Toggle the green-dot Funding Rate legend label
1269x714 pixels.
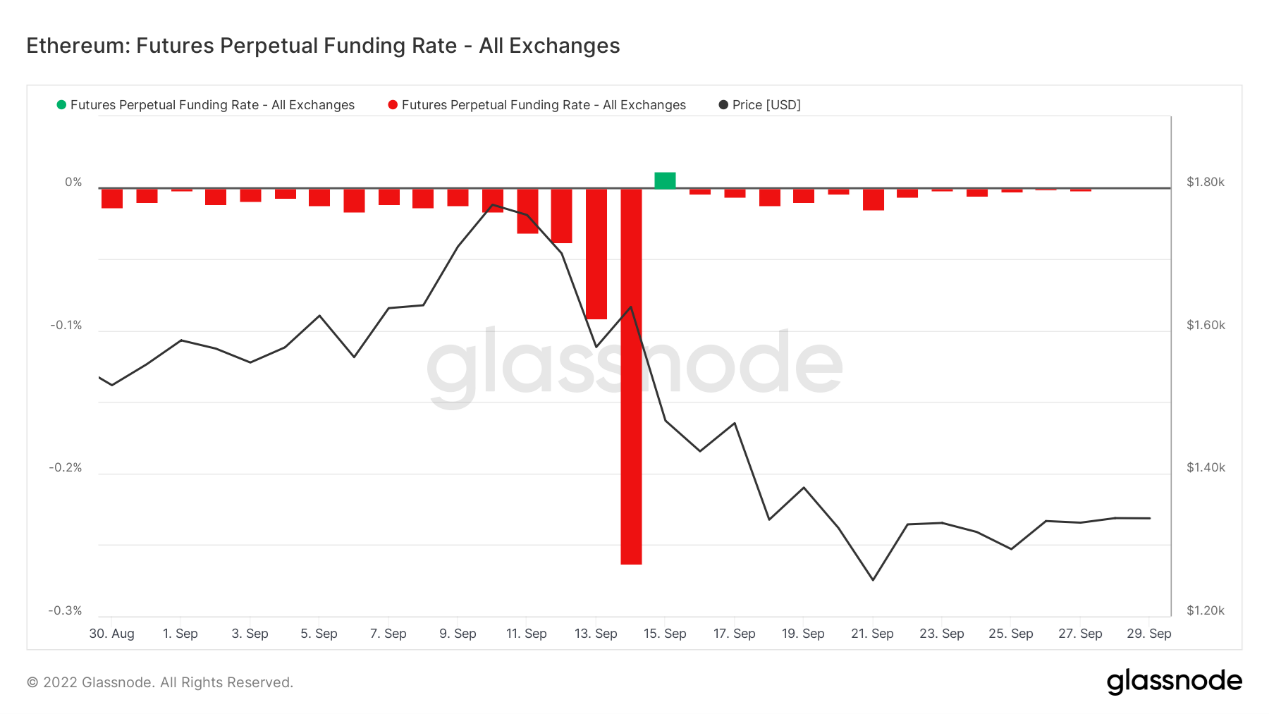(x=212, y=105)
